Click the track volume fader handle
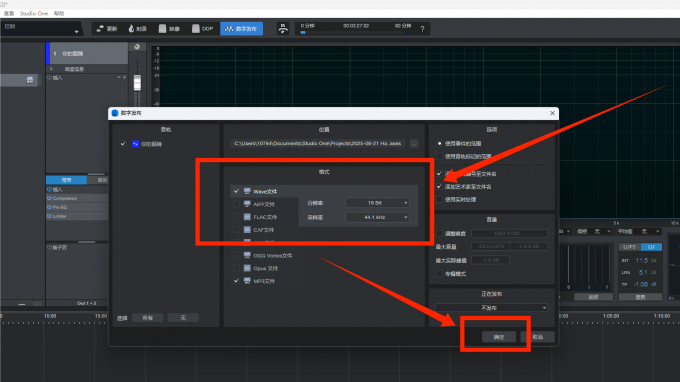Viewport: 680px width, 382px height. pos(137,83)
